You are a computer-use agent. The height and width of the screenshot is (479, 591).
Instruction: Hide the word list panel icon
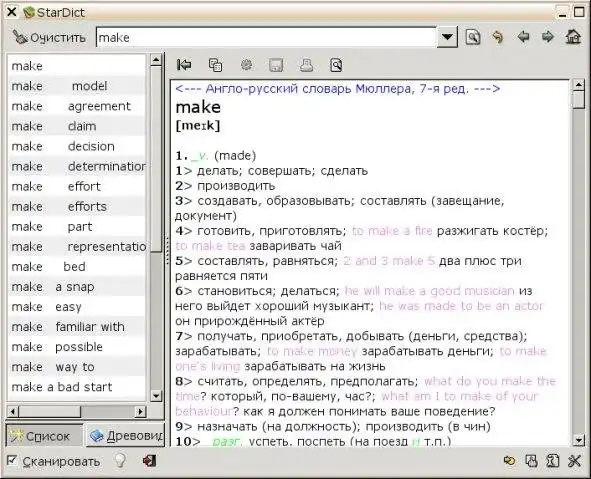(x=184, y=65)
